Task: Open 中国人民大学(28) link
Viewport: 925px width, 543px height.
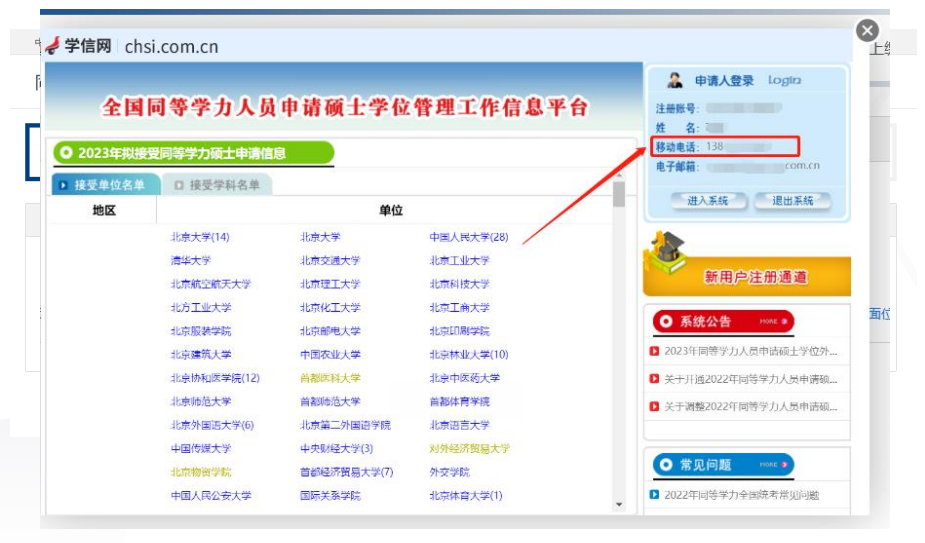Action: [469, 237]
